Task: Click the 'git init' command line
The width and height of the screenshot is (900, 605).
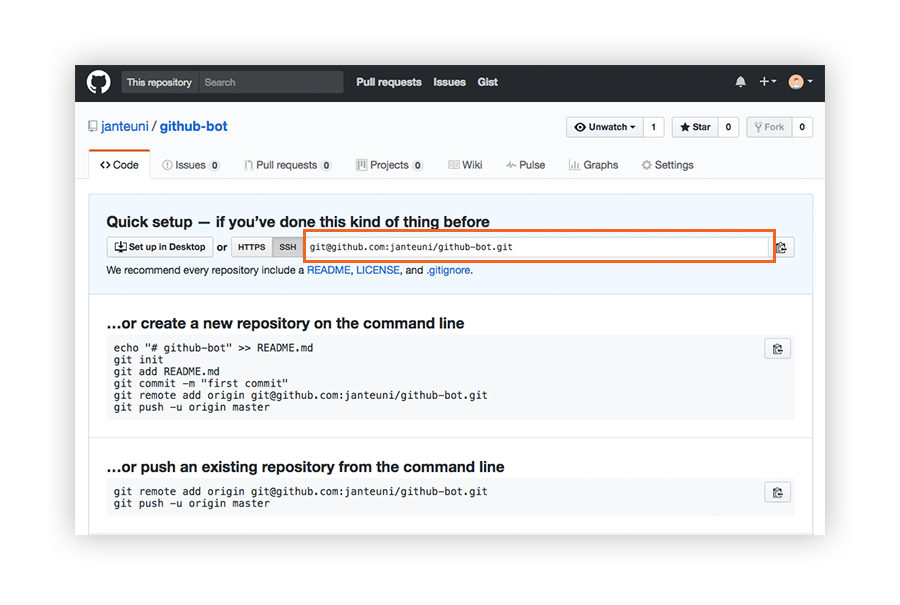Action: [x=138, y=360]
